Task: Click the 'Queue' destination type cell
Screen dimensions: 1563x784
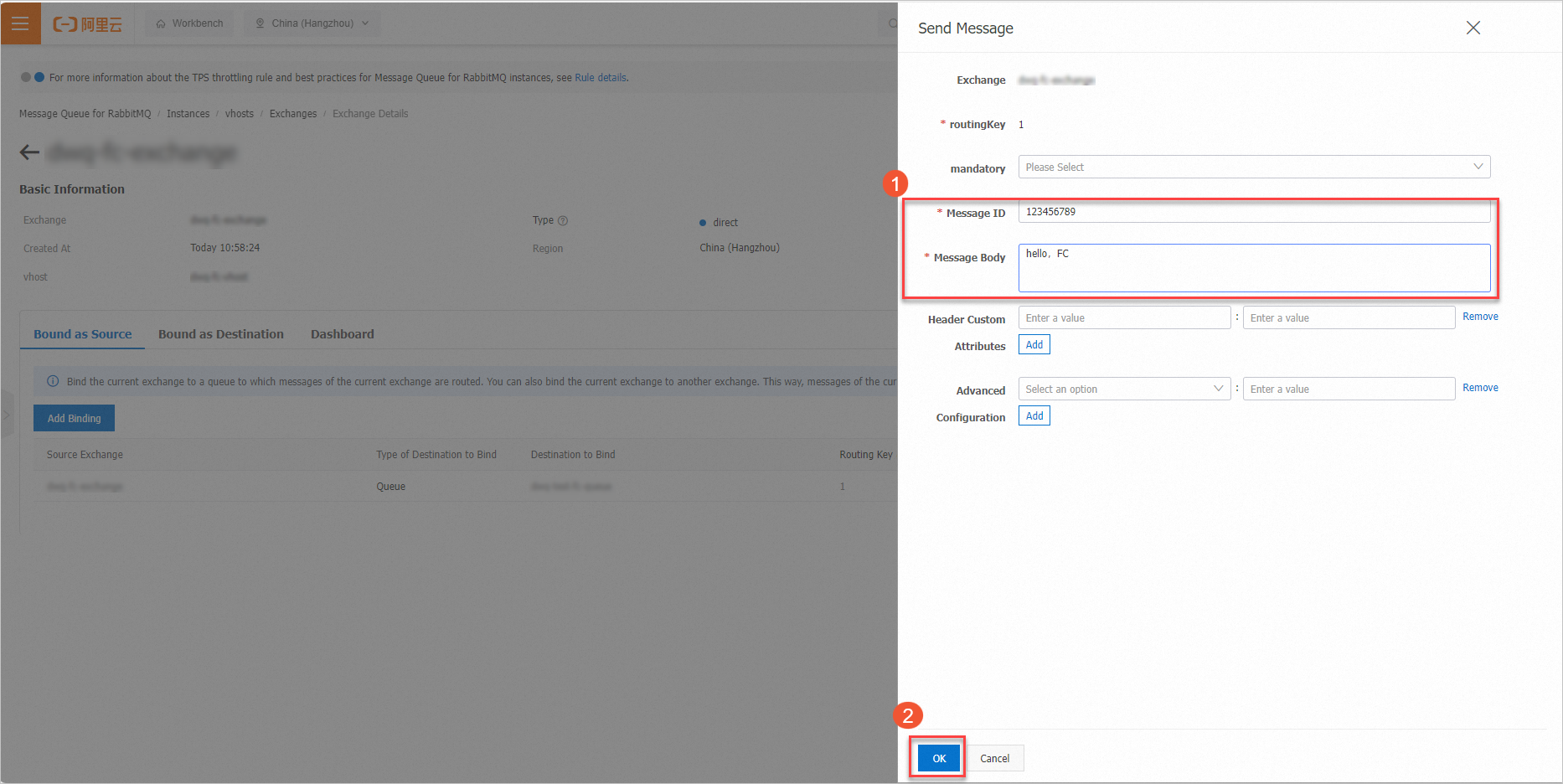Action: coord(390,487)
